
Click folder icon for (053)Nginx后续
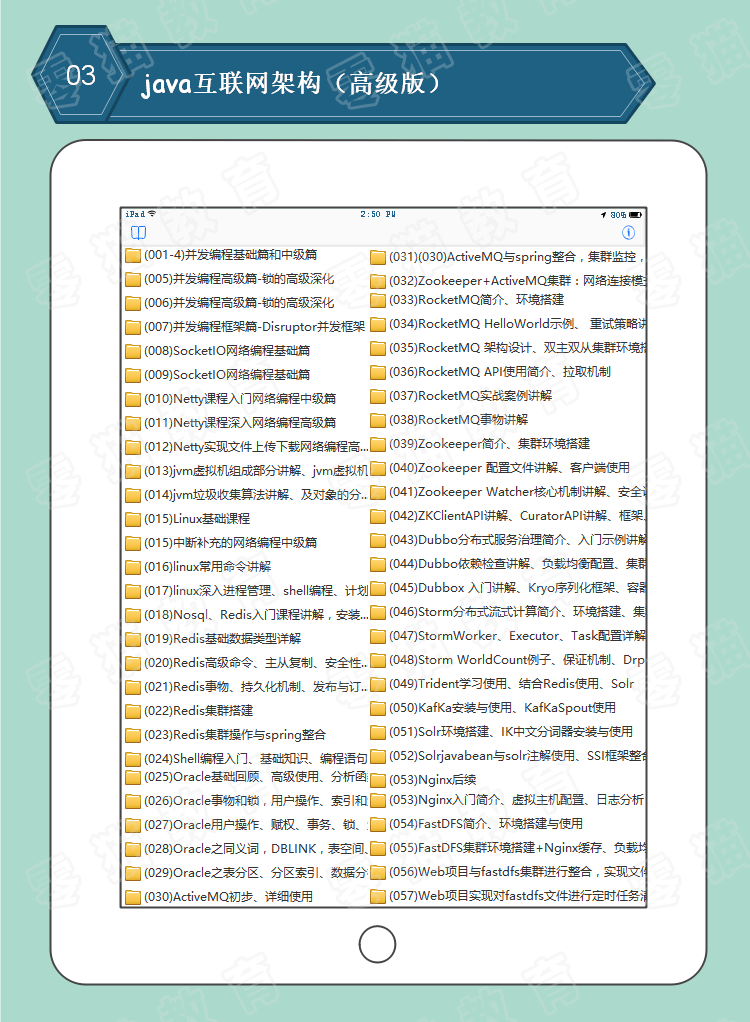pyautogui.click(x=378, y=780)
